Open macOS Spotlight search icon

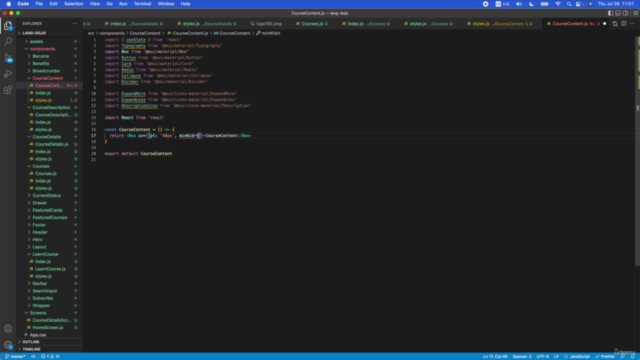coord(569,4)
